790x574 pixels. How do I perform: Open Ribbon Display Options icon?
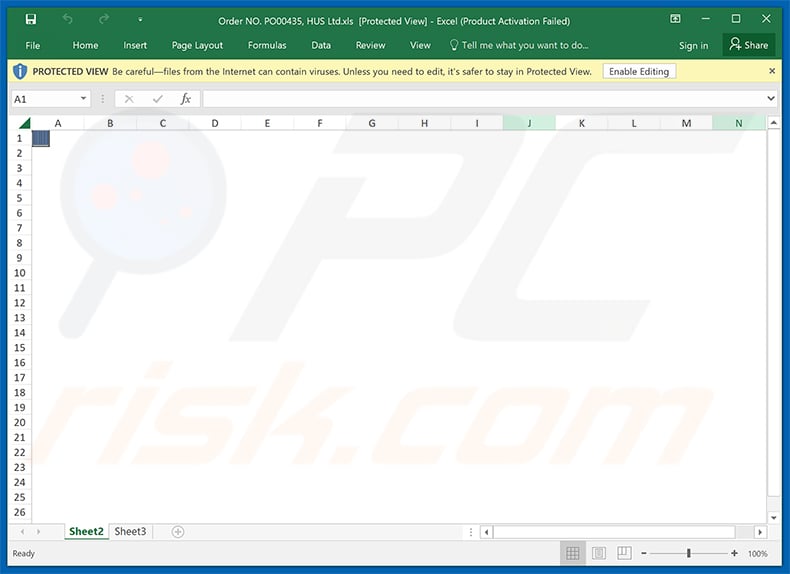(675, 19)
